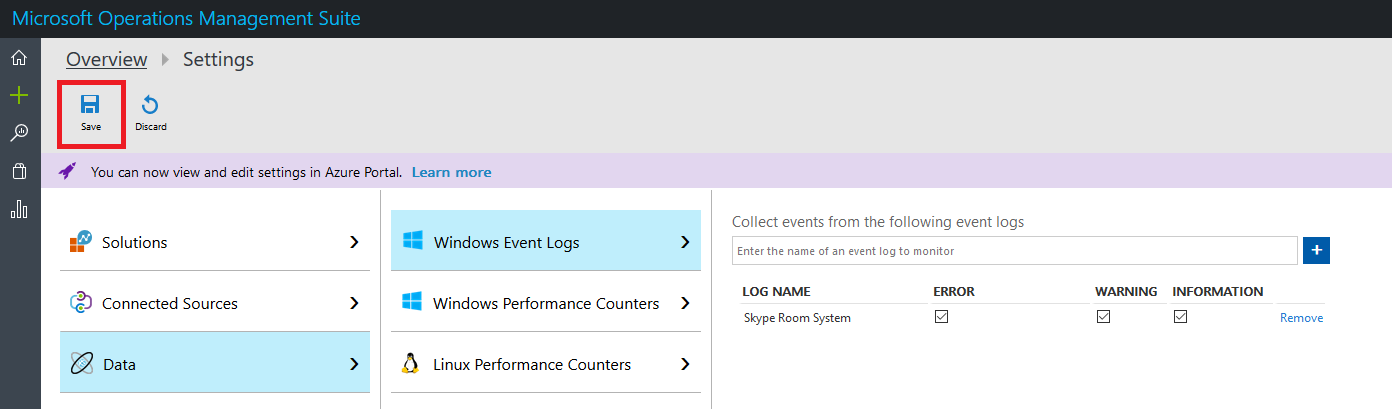
Task: Click the Save floppy disk icon
Action: click(90, 104)
